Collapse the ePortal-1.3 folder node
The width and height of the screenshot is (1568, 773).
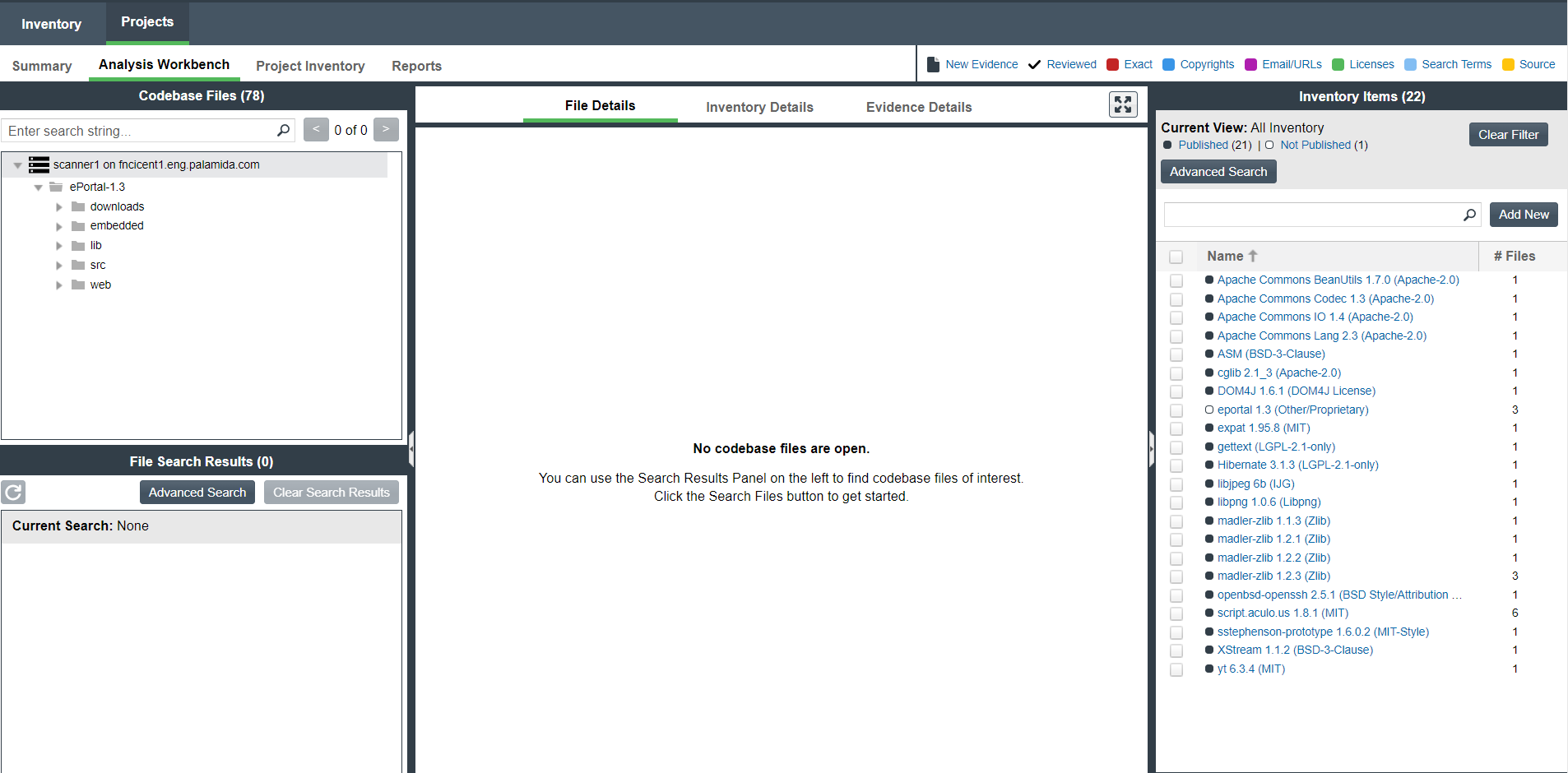click(38, 187)
